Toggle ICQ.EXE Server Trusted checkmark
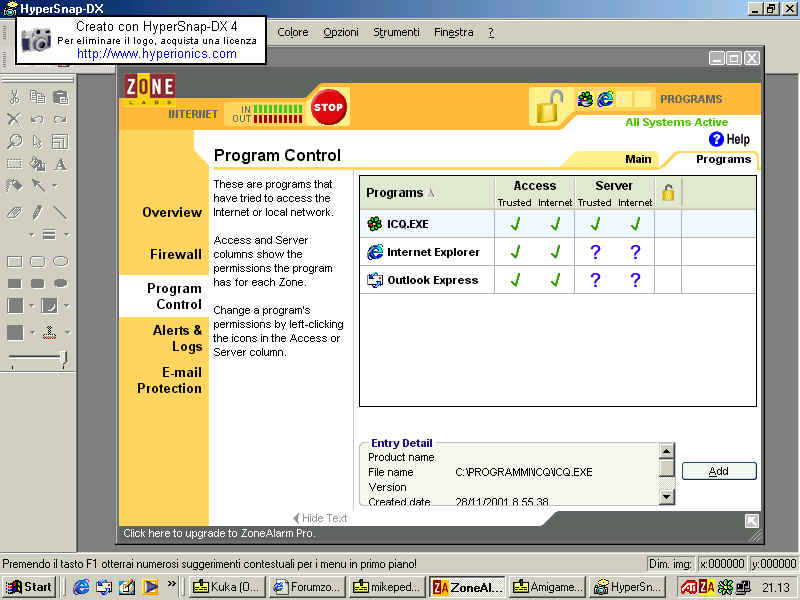800x600 pixels. [595, 223]
